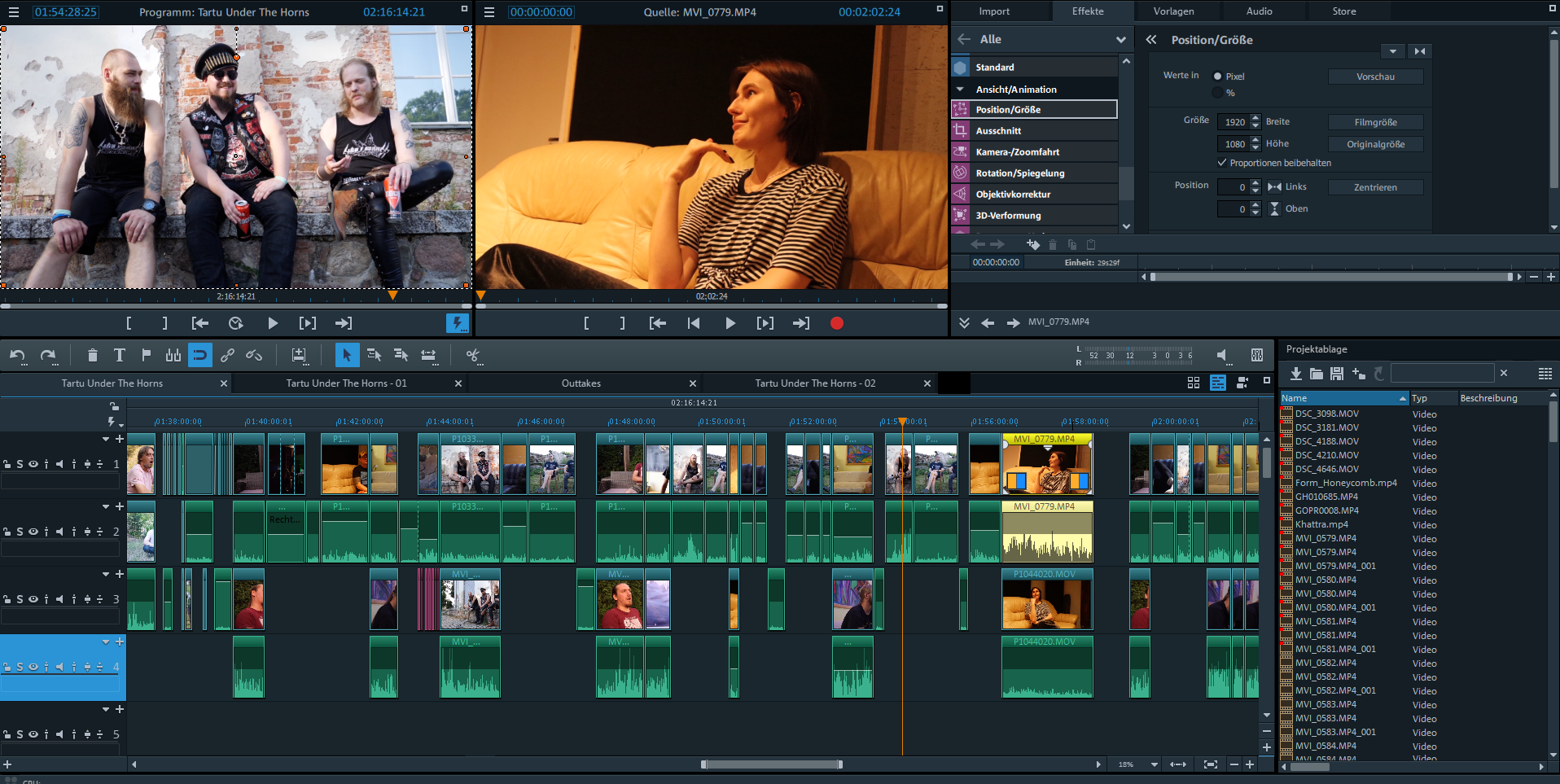Image resolution: width=1560 pixels, height=784 pixels.
Task: Toggle the magnet snapping button in toolbar
Action: click(199, 355)
